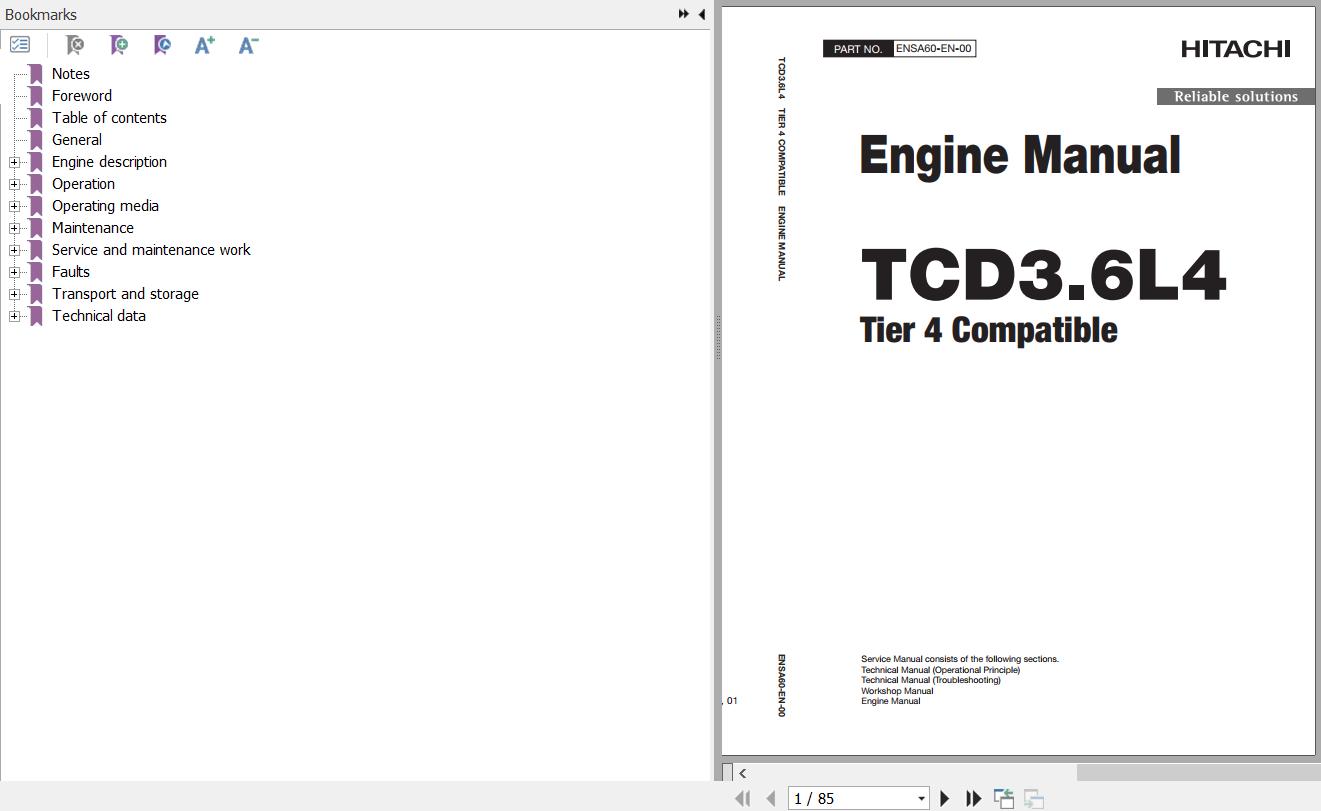Open the Notes bookmark
Screen dimensions: 1321x811
[x=71, y=74]
